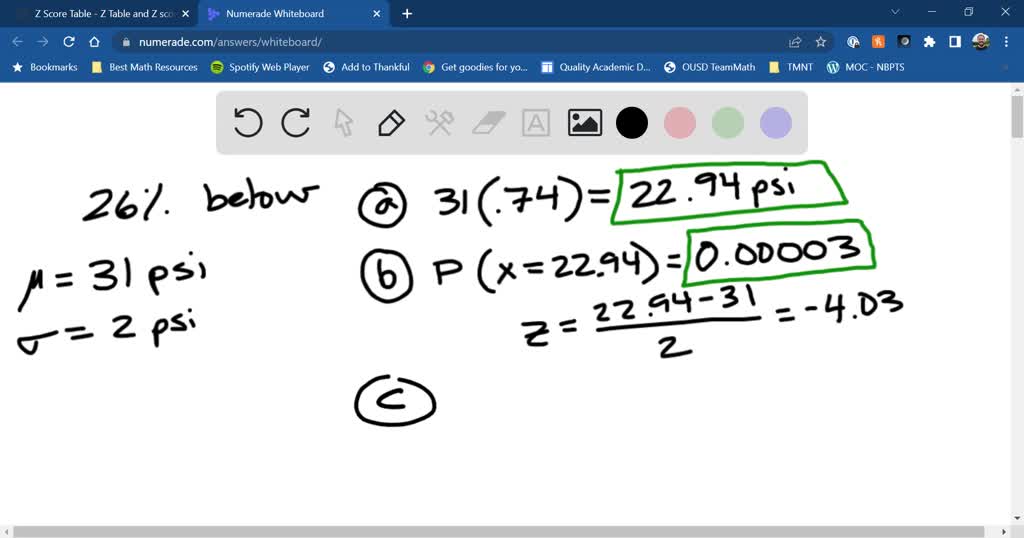
Task: Close the Numerade Whiteboard tab
Action: click(x=377, y=14)
